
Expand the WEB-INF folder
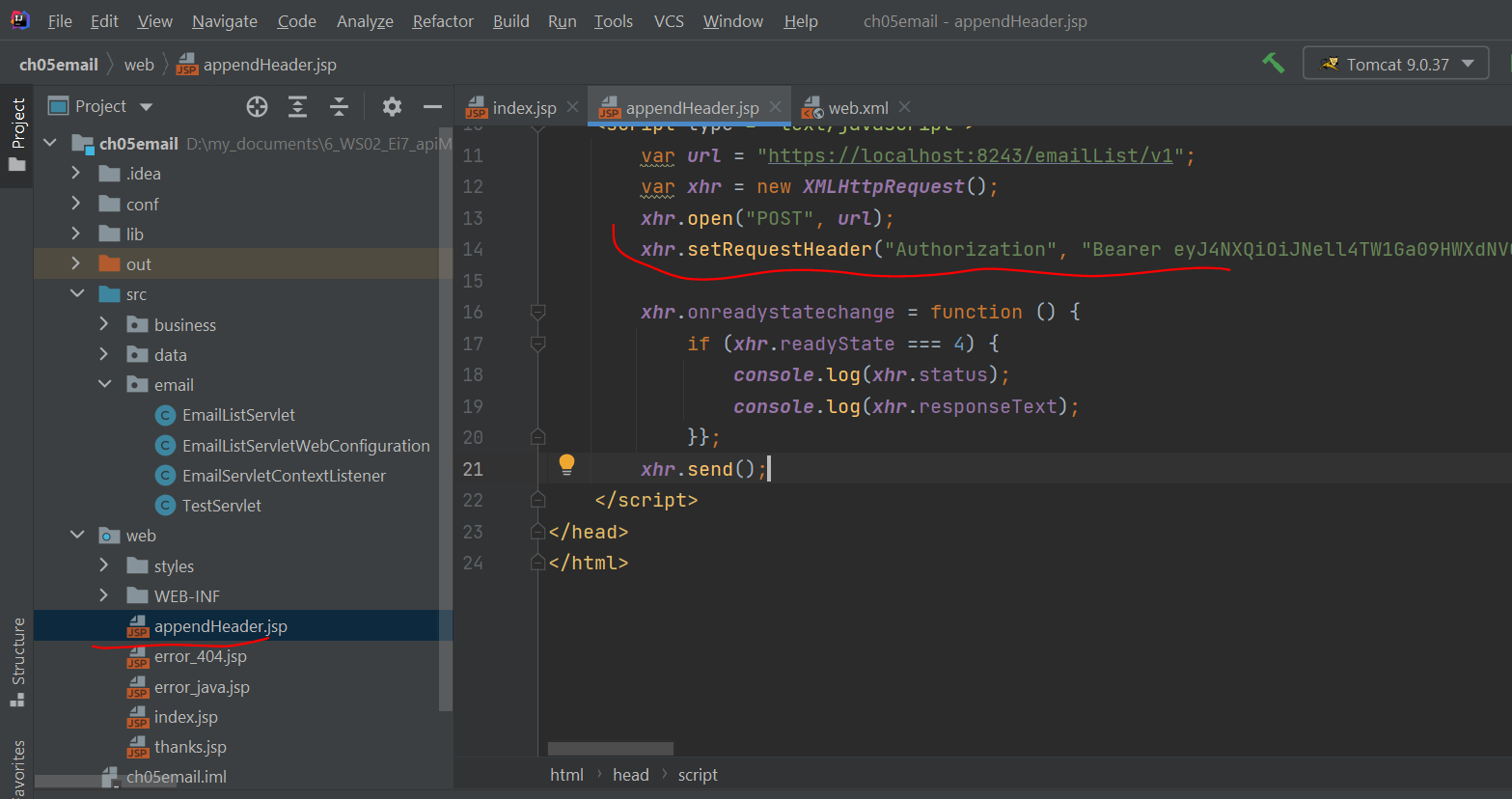(x=104, y=595)
